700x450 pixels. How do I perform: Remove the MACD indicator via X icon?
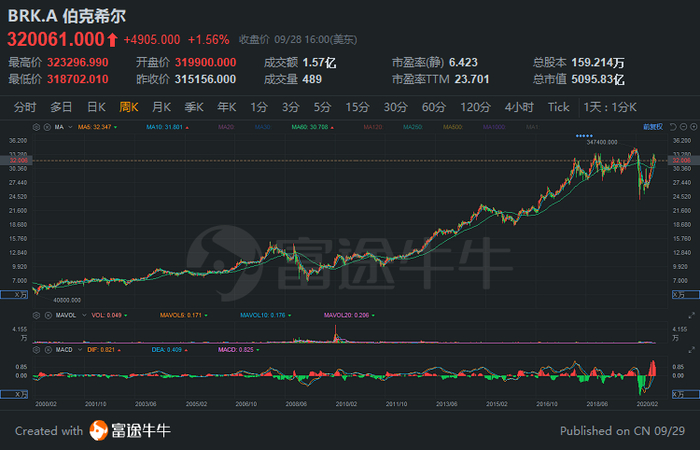(48, 350)
